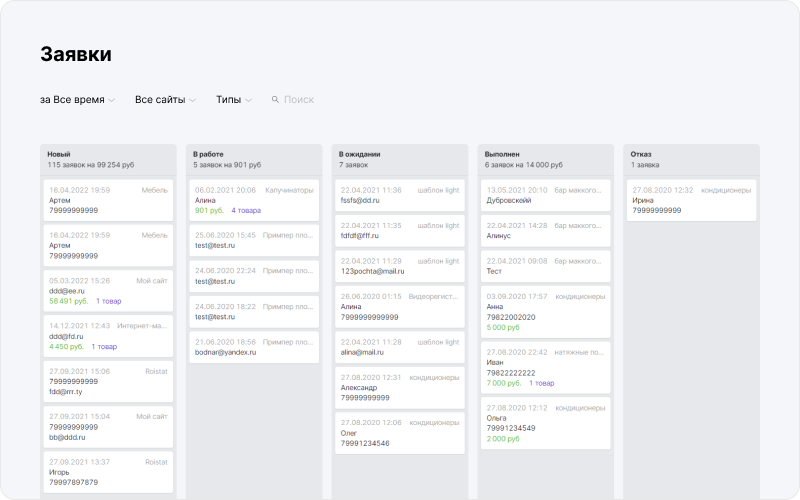Click the search magnifier icon
Screen dimensions: 800x500
point(275,100)
